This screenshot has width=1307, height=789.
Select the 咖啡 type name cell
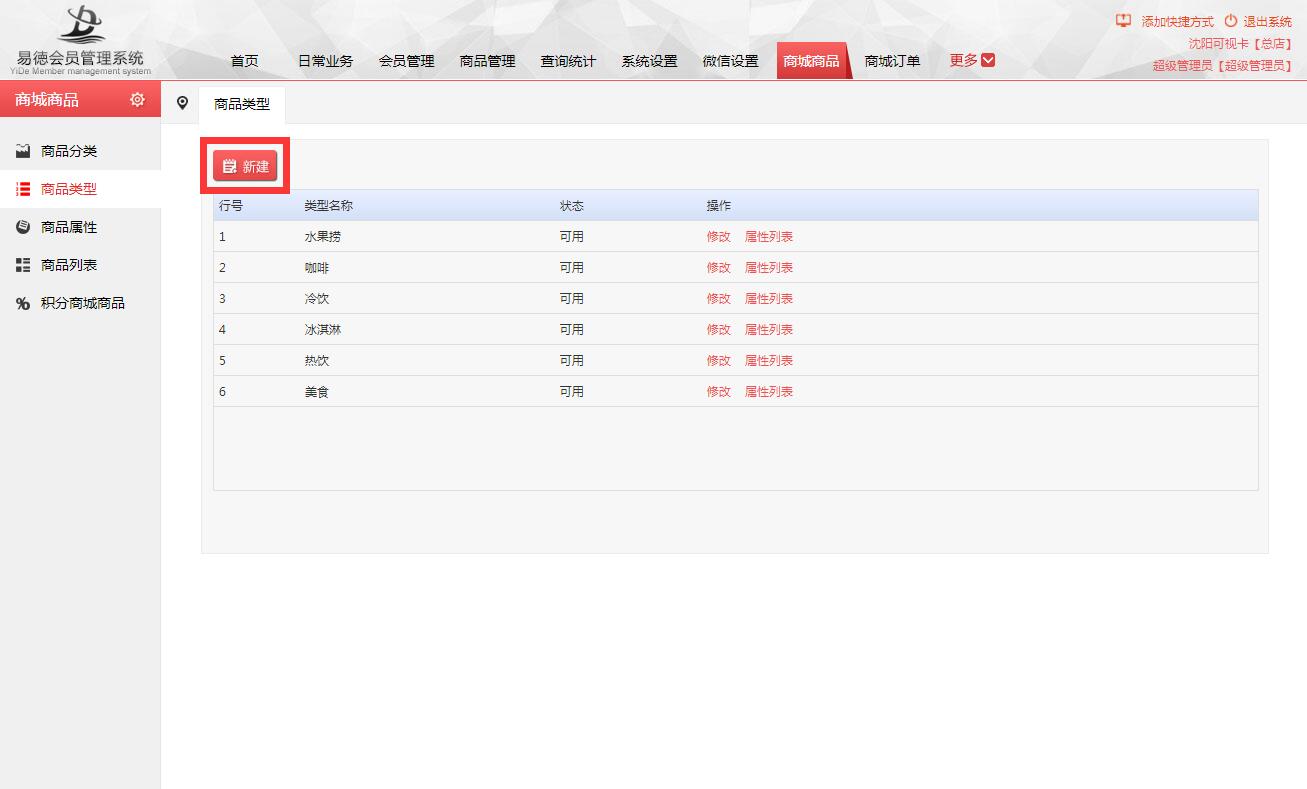[316, 268]
